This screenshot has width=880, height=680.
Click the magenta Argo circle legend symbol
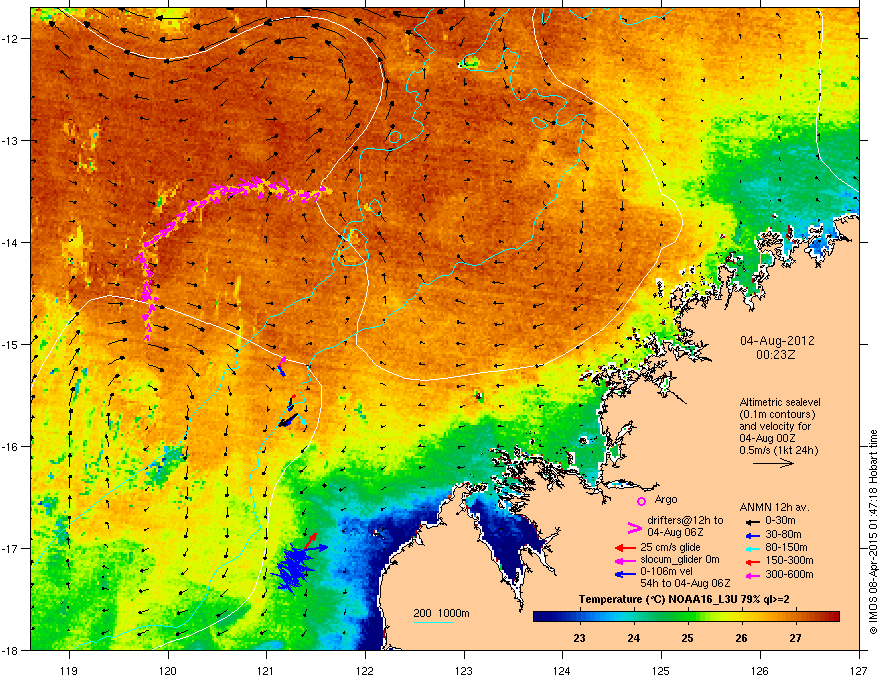[641, 501]
